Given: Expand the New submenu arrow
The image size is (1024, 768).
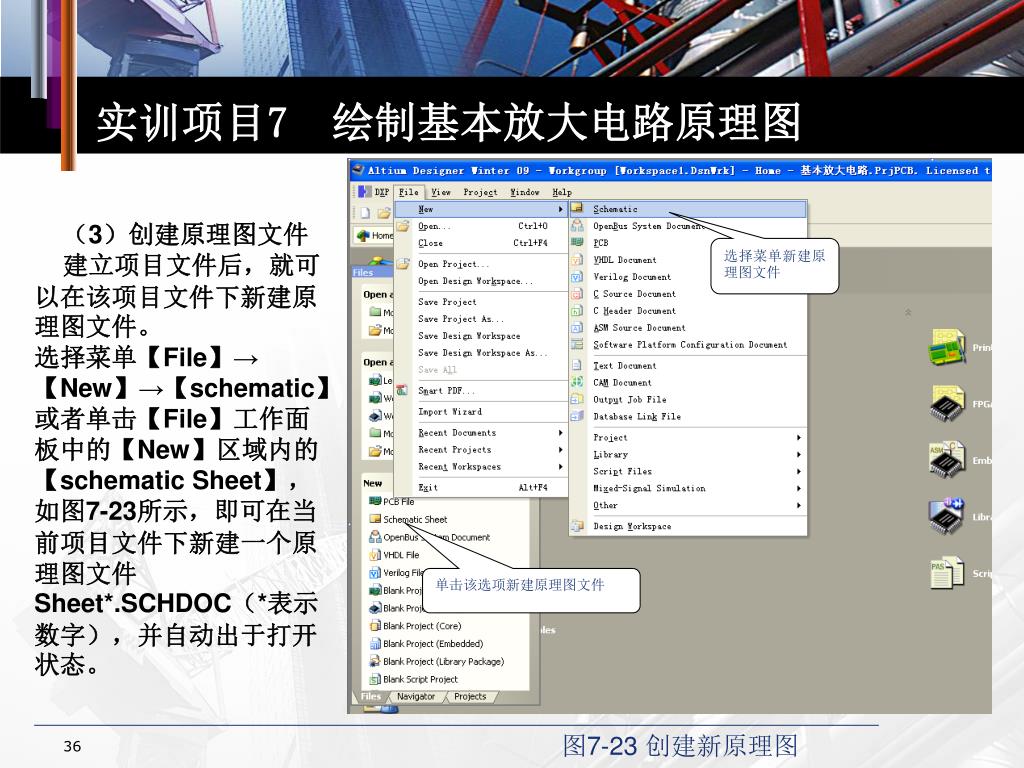Looking at the screenshot, I should [560, 209].
